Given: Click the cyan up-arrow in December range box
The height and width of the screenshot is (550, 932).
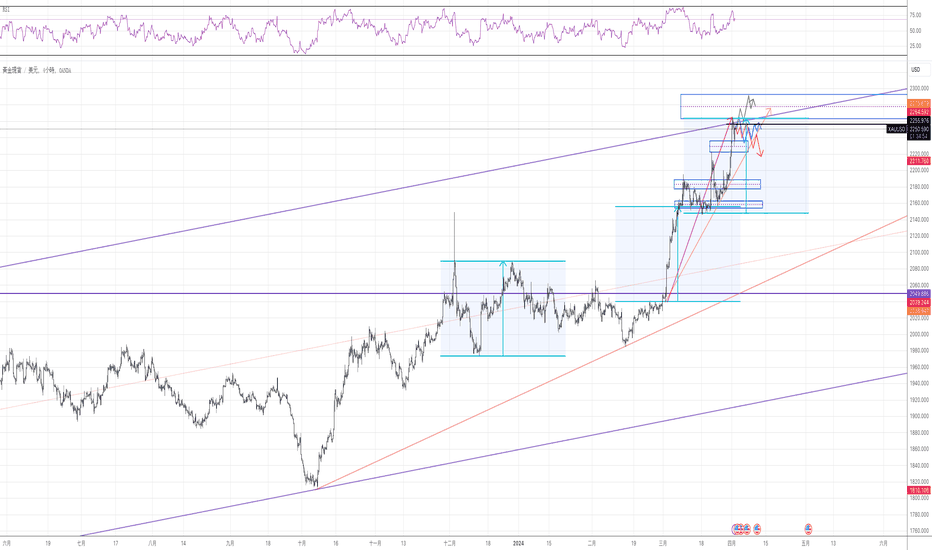Looking at the screenshot, I should click(x=503, y=264).
